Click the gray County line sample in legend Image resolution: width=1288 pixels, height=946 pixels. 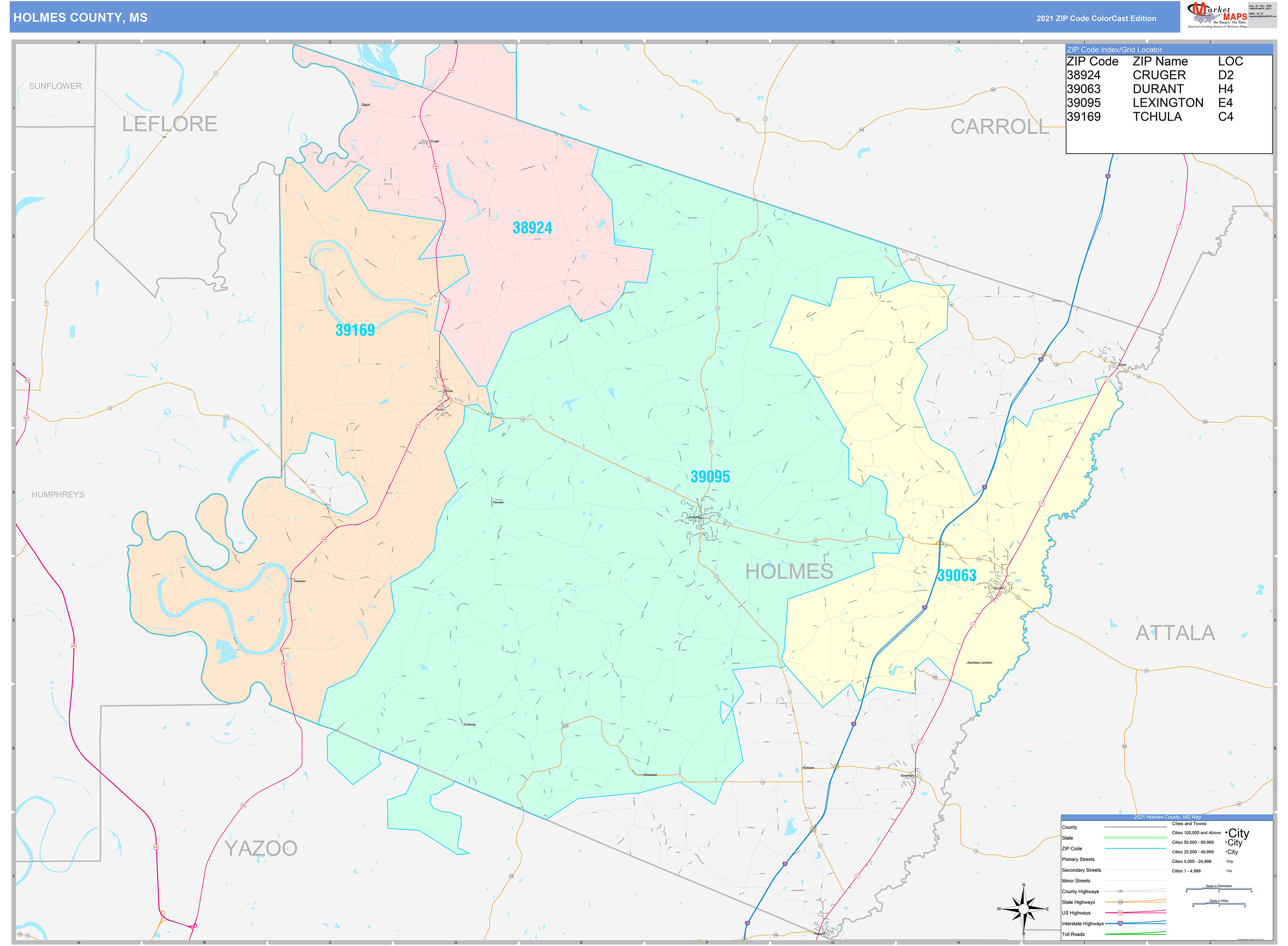pos(1136,827)
